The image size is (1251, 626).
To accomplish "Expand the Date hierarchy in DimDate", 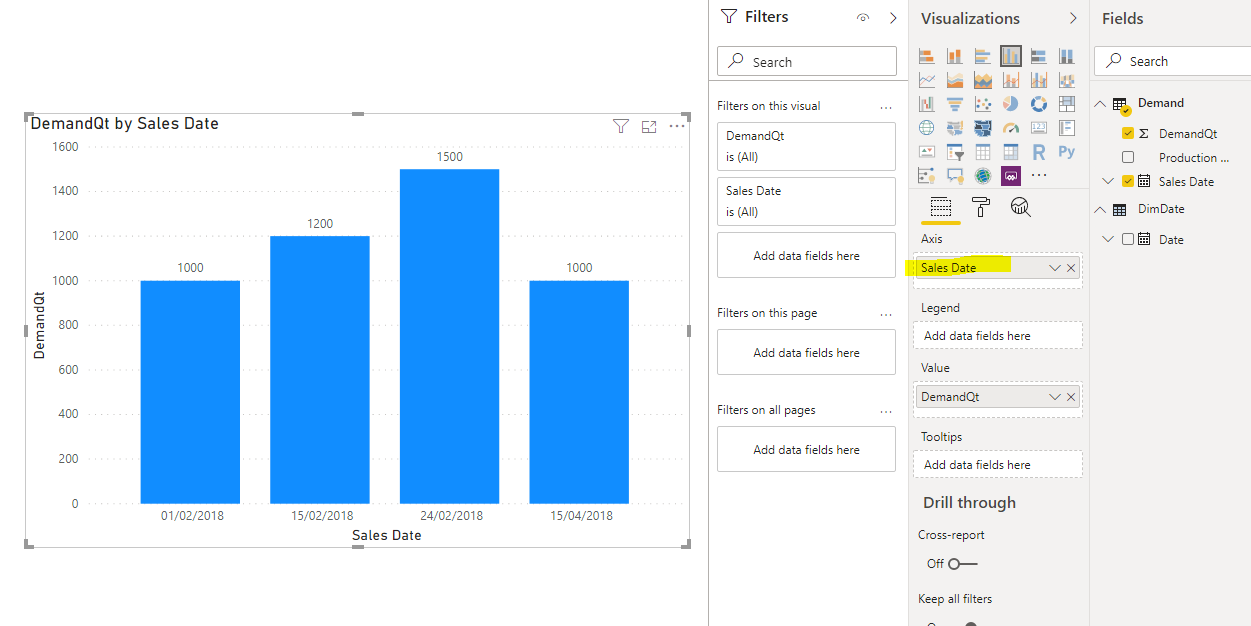I will click(x=1108, y=239).
